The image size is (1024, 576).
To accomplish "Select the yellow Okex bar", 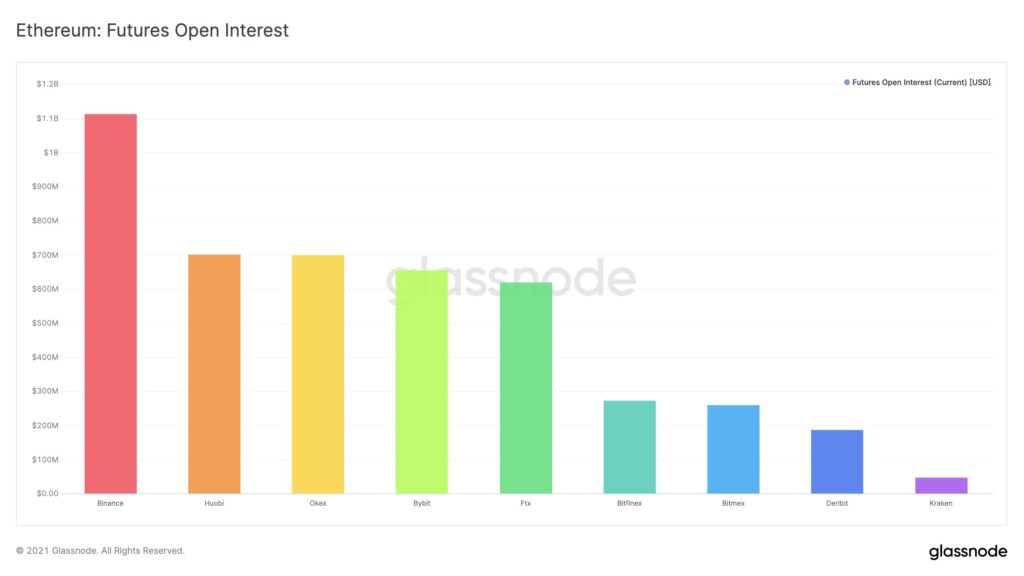I will 318,374.
